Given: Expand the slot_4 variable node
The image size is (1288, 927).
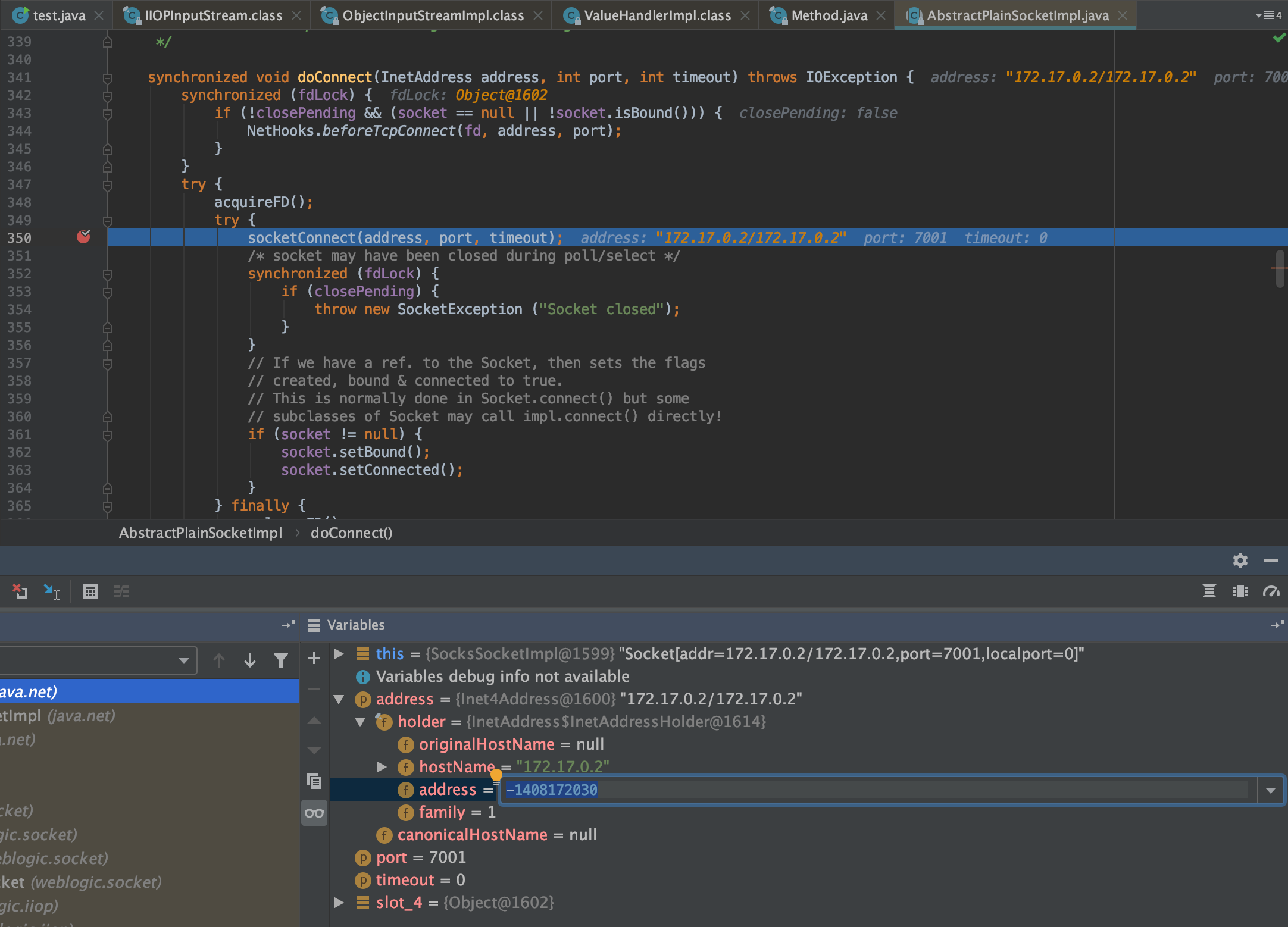Looking at the screenshot, I should pyautogui.click(x=339, y=903).
